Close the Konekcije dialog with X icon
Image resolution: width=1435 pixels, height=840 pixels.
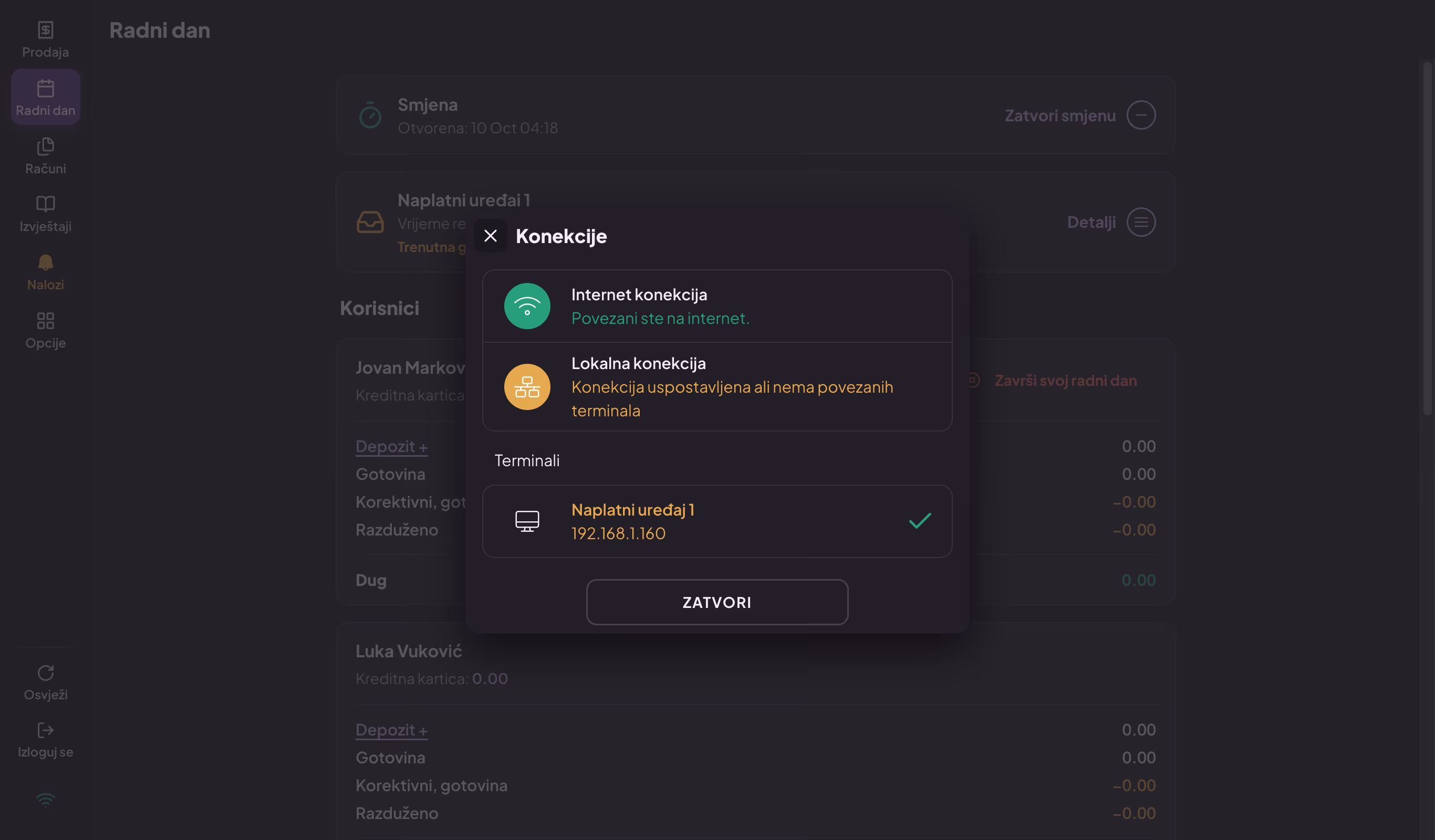pos(490,236)
